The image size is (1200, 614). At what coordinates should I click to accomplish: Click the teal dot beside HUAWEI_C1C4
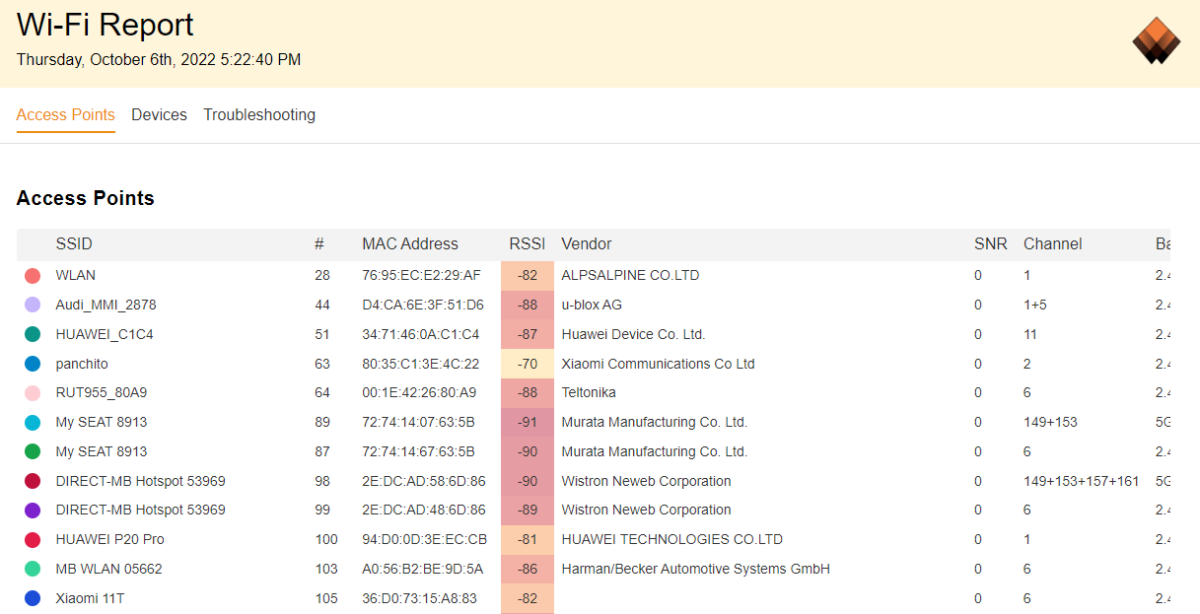[x=31, y=334]
